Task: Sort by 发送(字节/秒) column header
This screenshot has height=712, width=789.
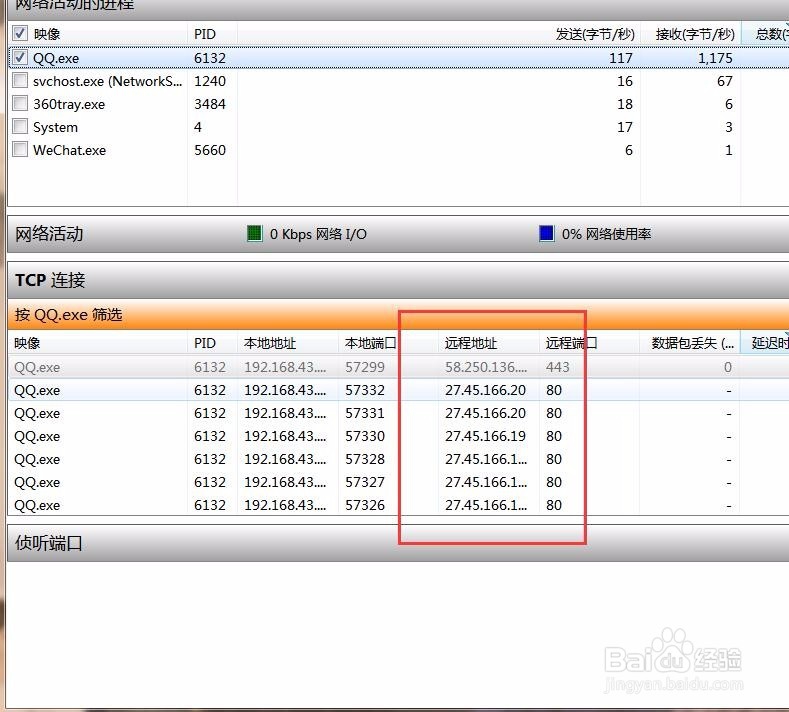Action: point(595,34)
